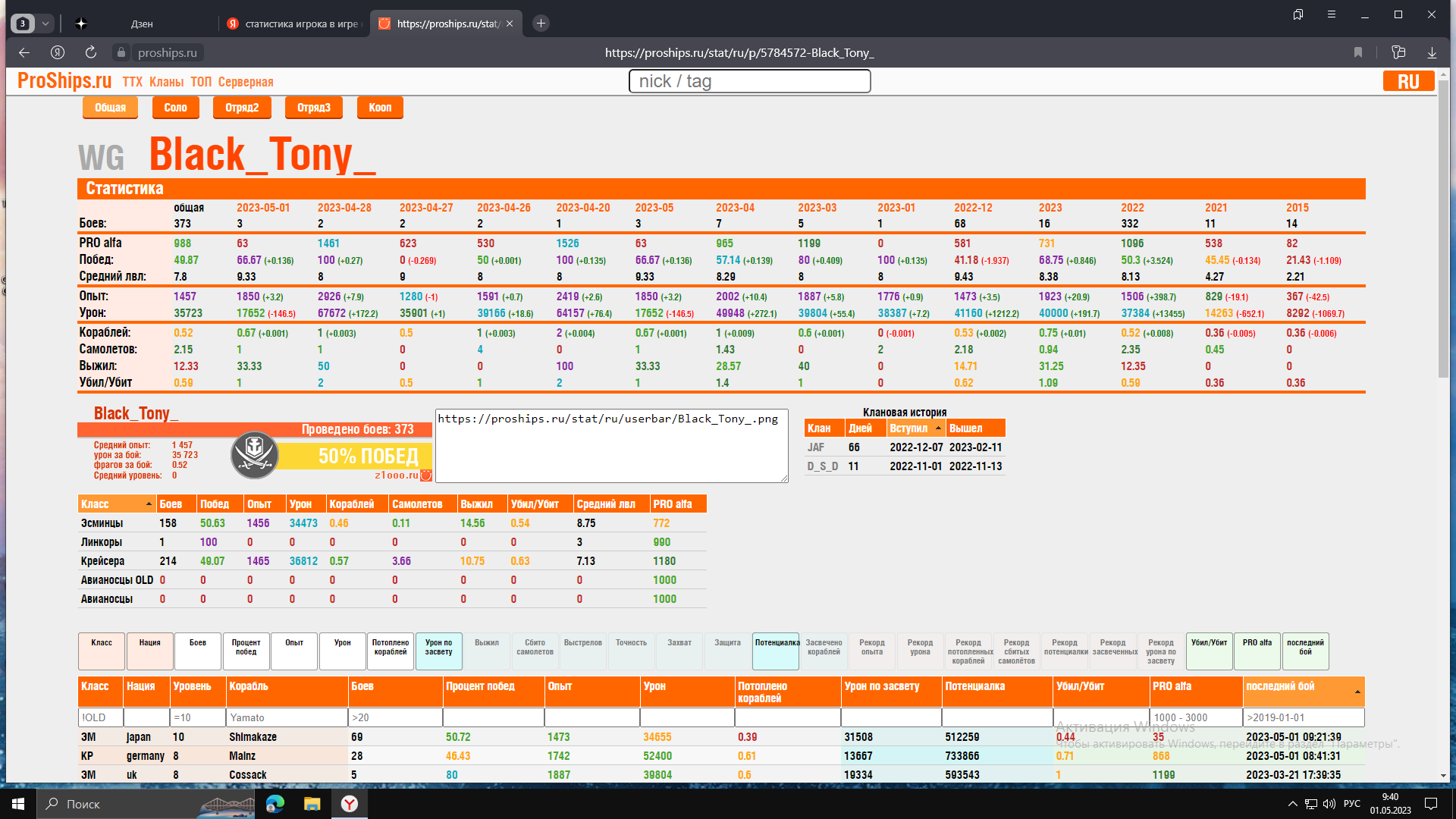Open browser downloads icon
Screen dimensions: 1456x819
[1432, 52]
